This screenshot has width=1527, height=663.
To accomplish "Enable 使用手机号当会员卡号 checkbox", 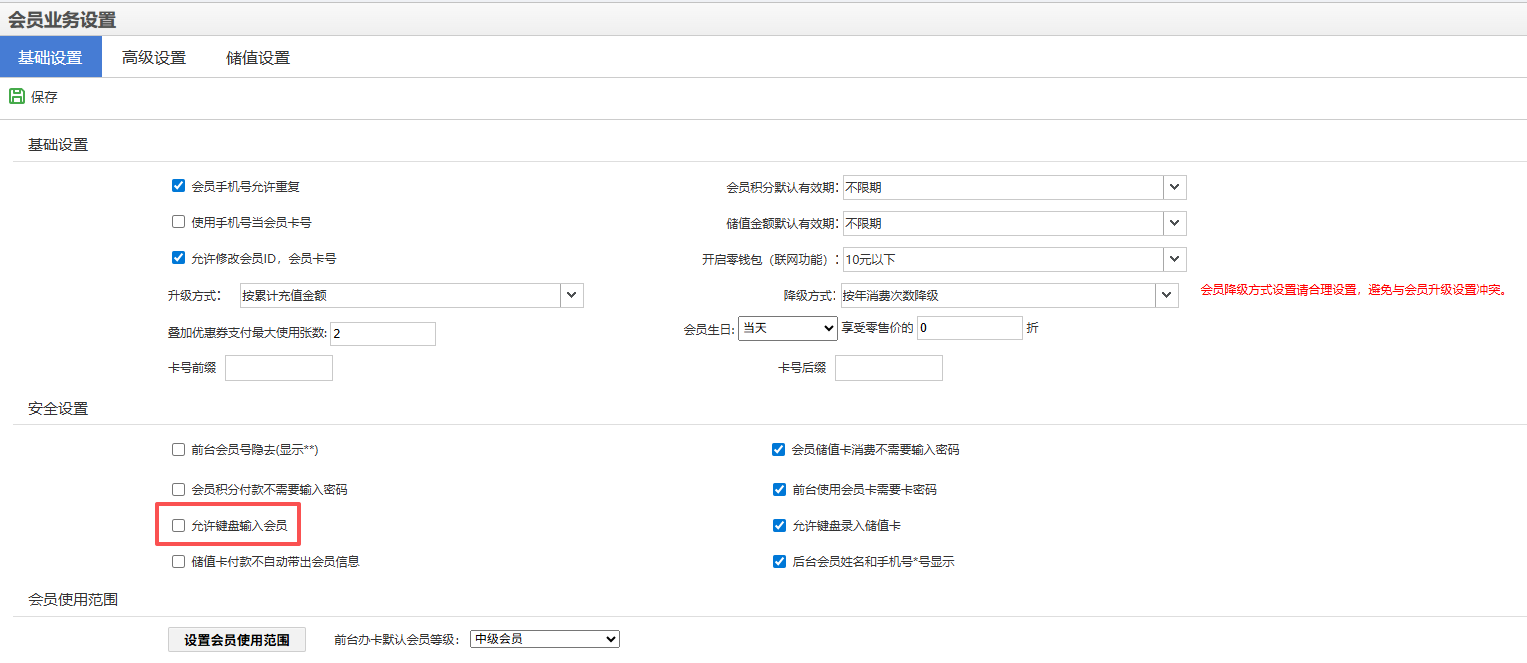I will [179, 222].
